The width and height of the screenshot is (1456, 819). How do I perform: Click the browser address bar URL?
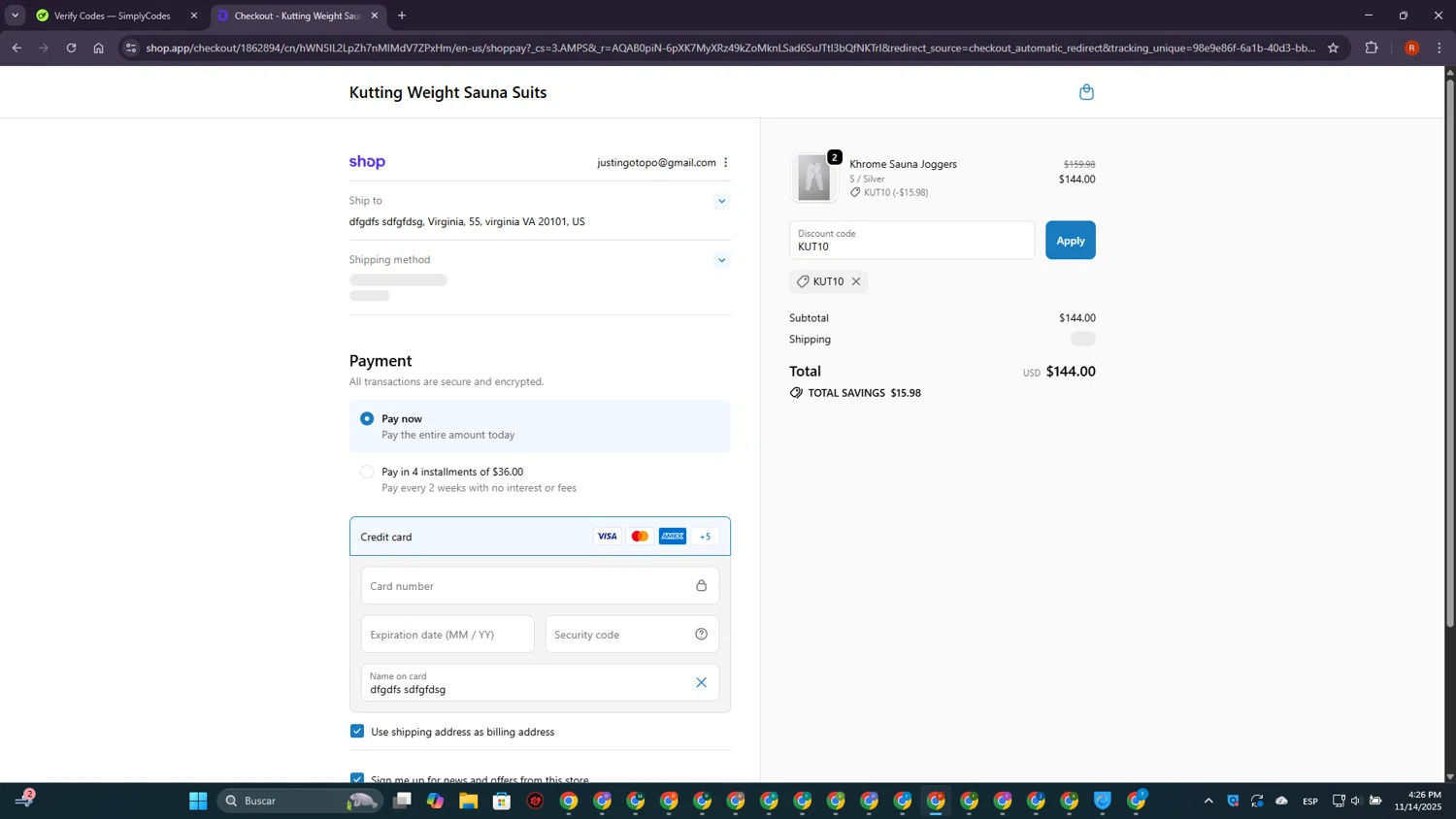(731, 48)
